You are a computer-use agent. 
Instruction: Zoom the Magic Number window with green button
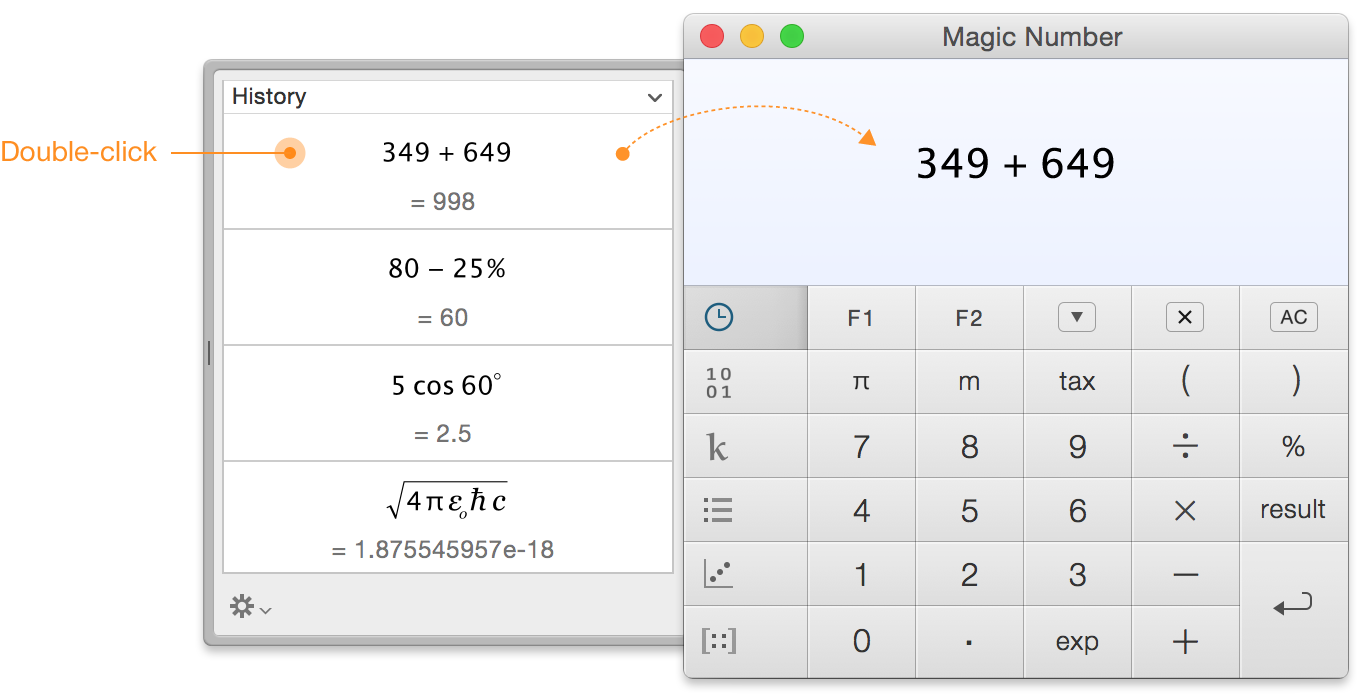[792, 37]
